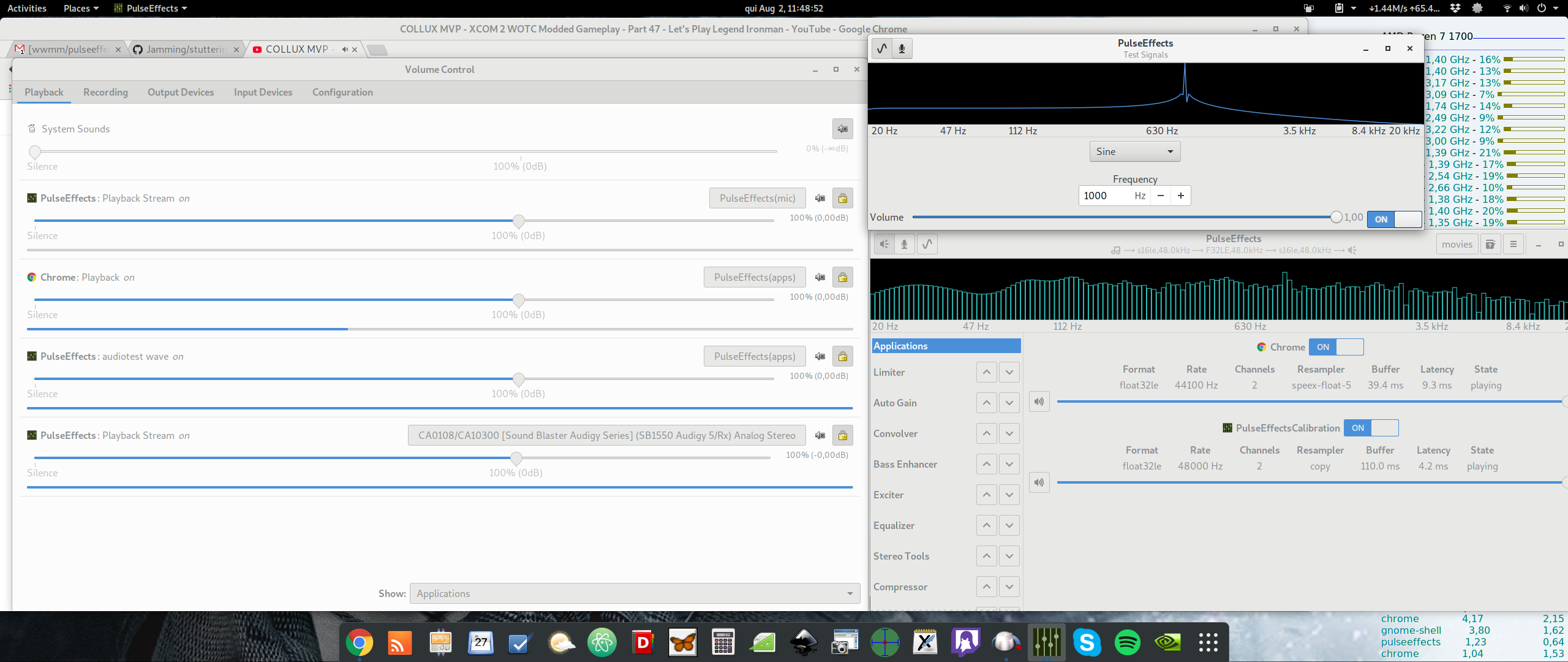Select sine wave icon in Test Signals window
Screen dimensions: 1568x662
[x=882, y=48]
